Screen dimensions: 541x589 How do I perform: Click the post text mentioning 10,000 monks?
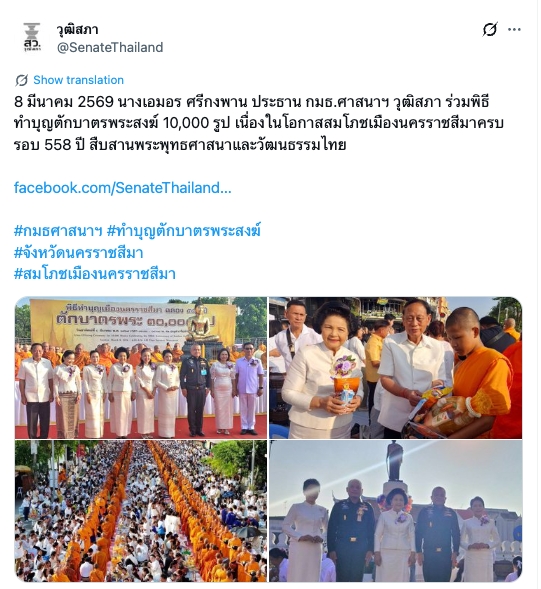258,123
